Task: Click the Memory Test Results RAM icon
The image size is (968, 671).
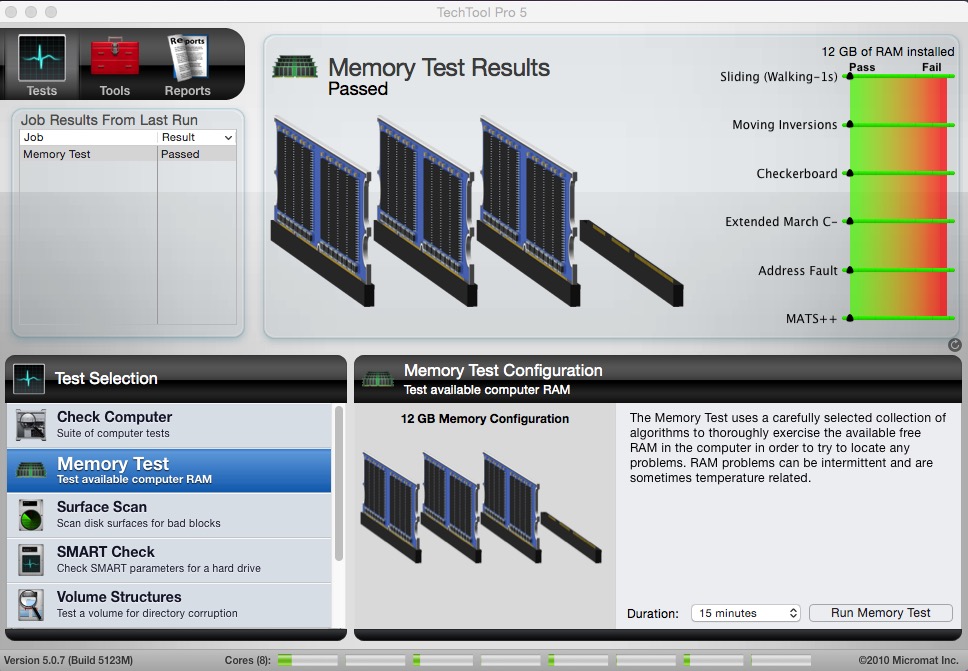Action: point(295,67)
